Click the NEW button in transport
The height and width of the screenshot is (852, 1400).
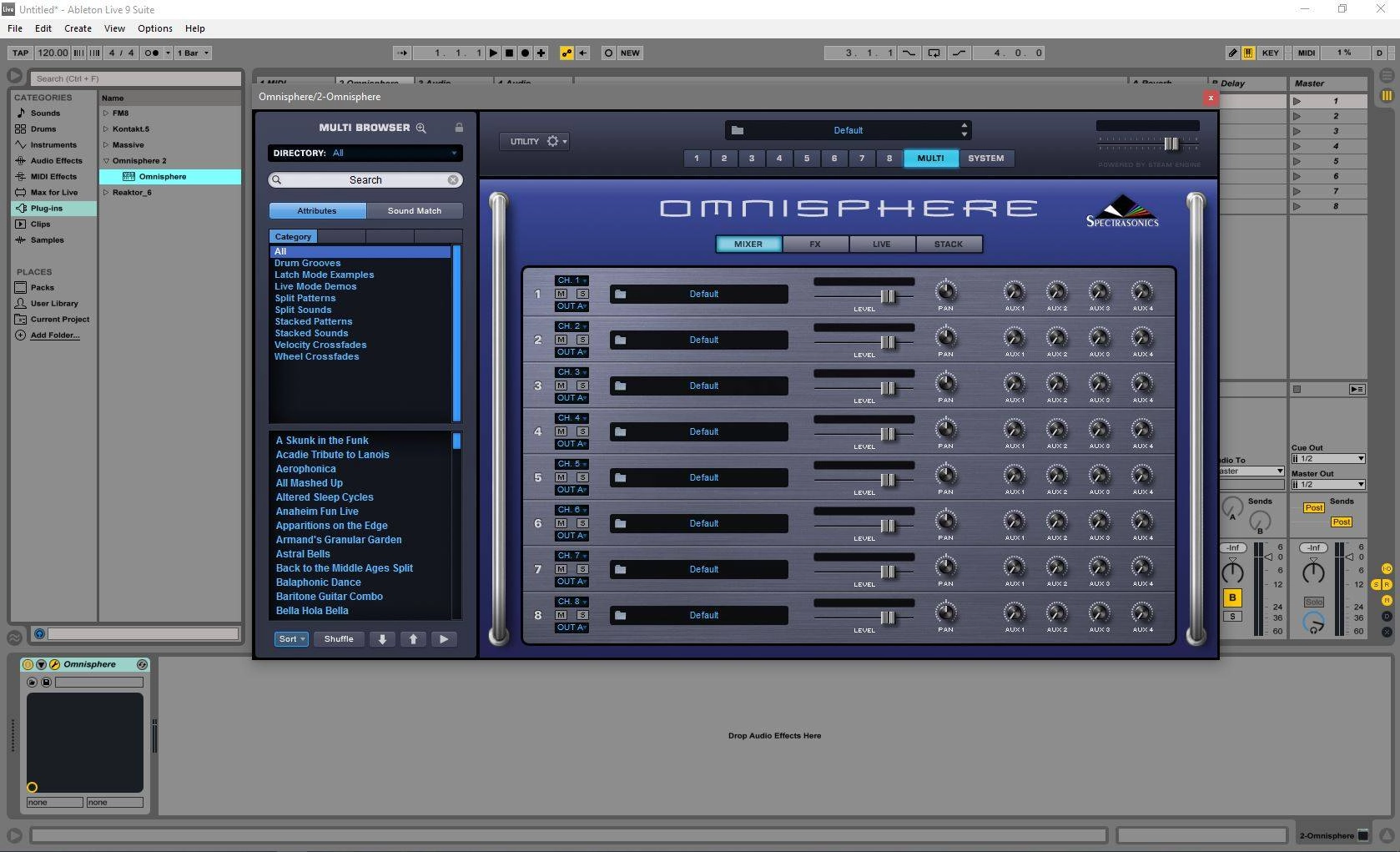630,53
